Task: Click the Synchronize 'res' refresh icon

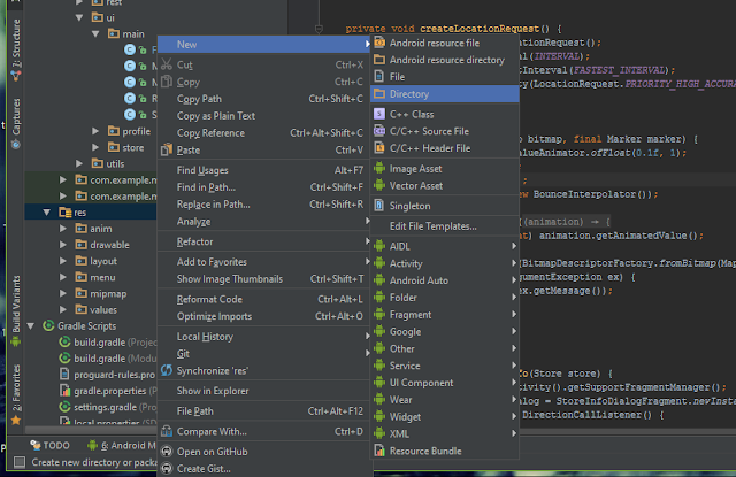Action: tap(166, 370)
